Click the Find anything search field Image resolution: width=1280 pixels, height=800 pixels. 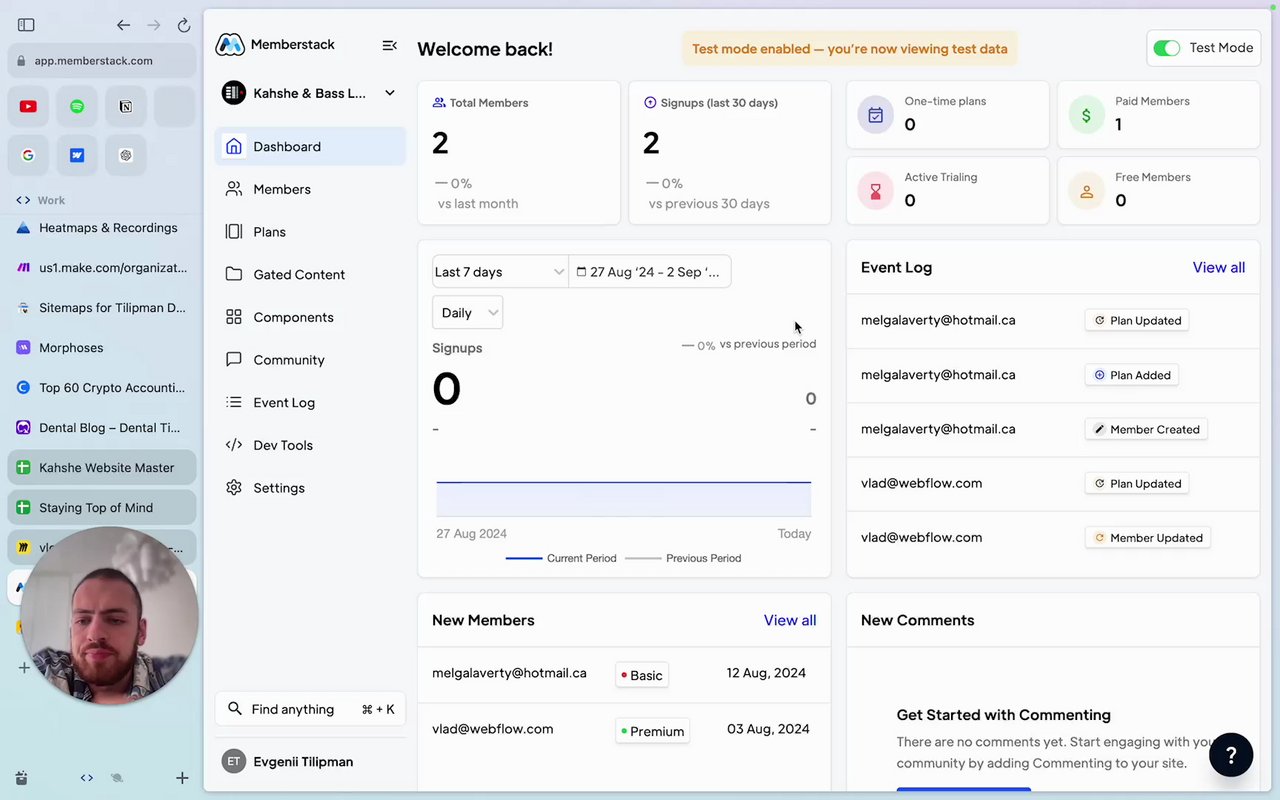295,709
